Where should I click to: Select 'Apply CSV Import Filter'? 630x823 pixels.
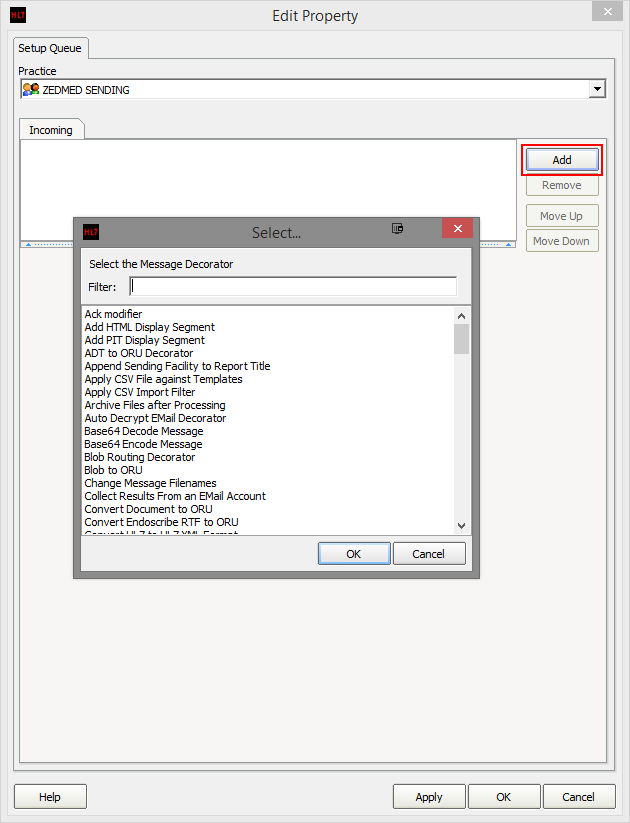140,392
